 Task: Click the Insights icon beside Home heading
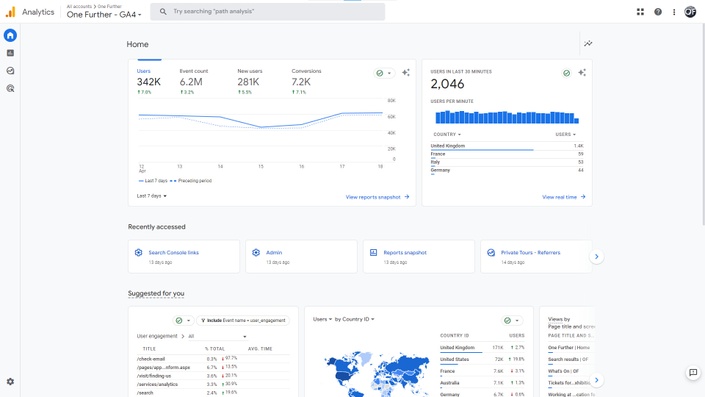tap(588, 44)
